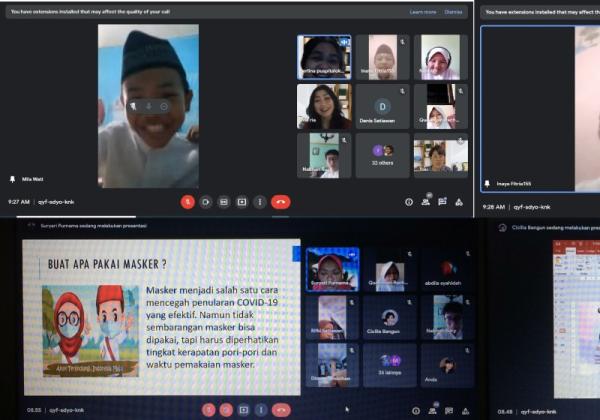
Task: Click meeting code in bottom-left meeting bar
Action: tap(67, 410)
